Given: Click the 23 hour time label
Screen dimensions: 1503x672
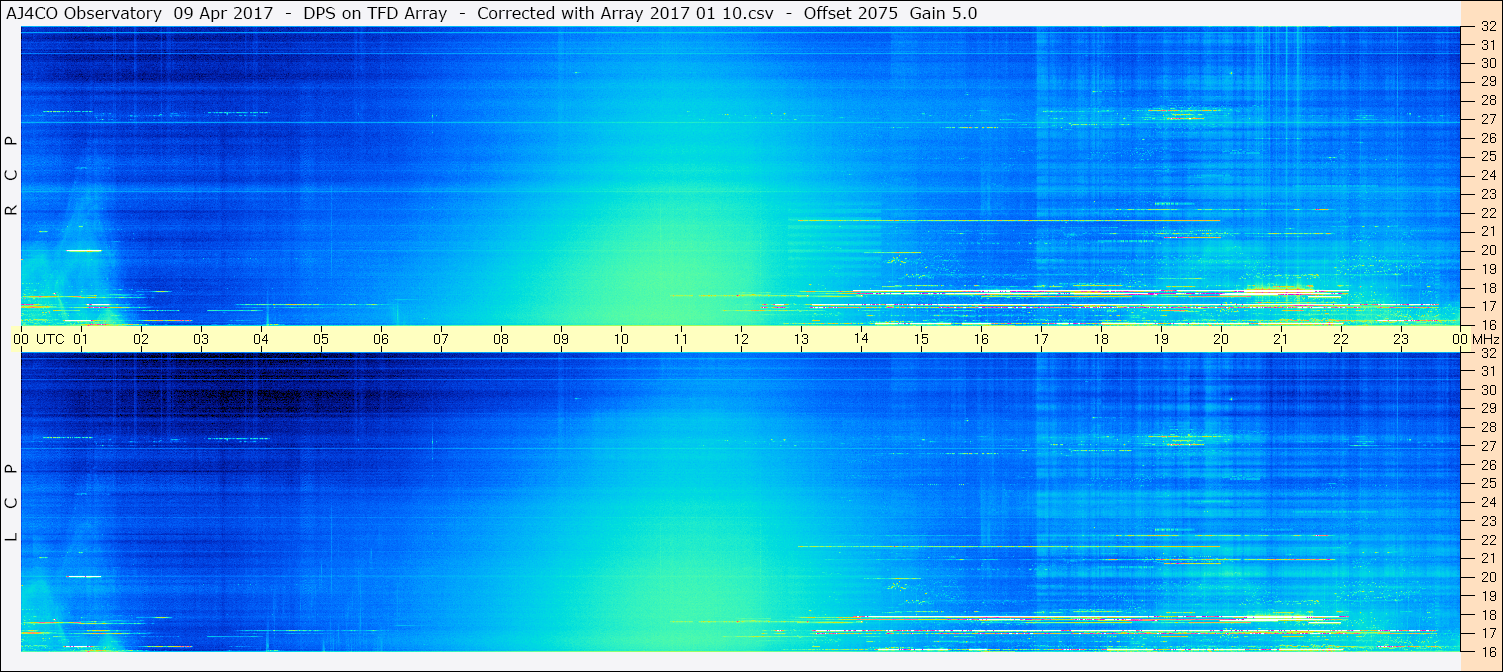Looking at the screenshot, I should (x=1401, y=339).
